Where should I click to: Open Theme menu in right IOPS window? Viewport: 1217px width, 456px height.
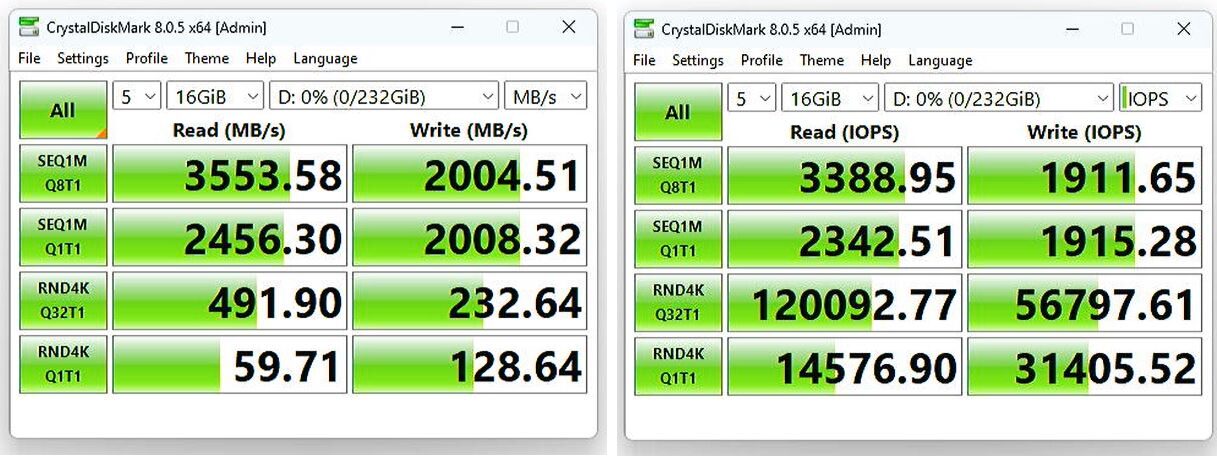click(821, 60)
